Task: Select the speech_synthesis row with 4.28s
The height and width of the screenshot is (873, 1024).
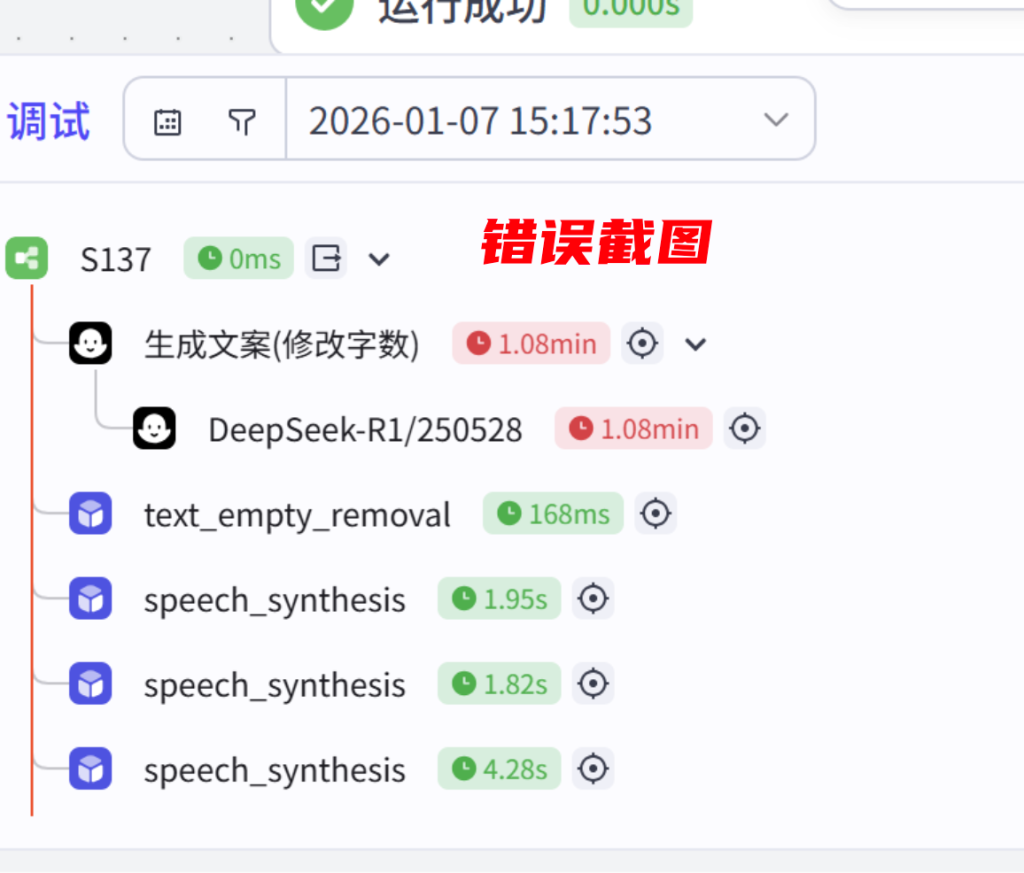Action: point(342,769)
